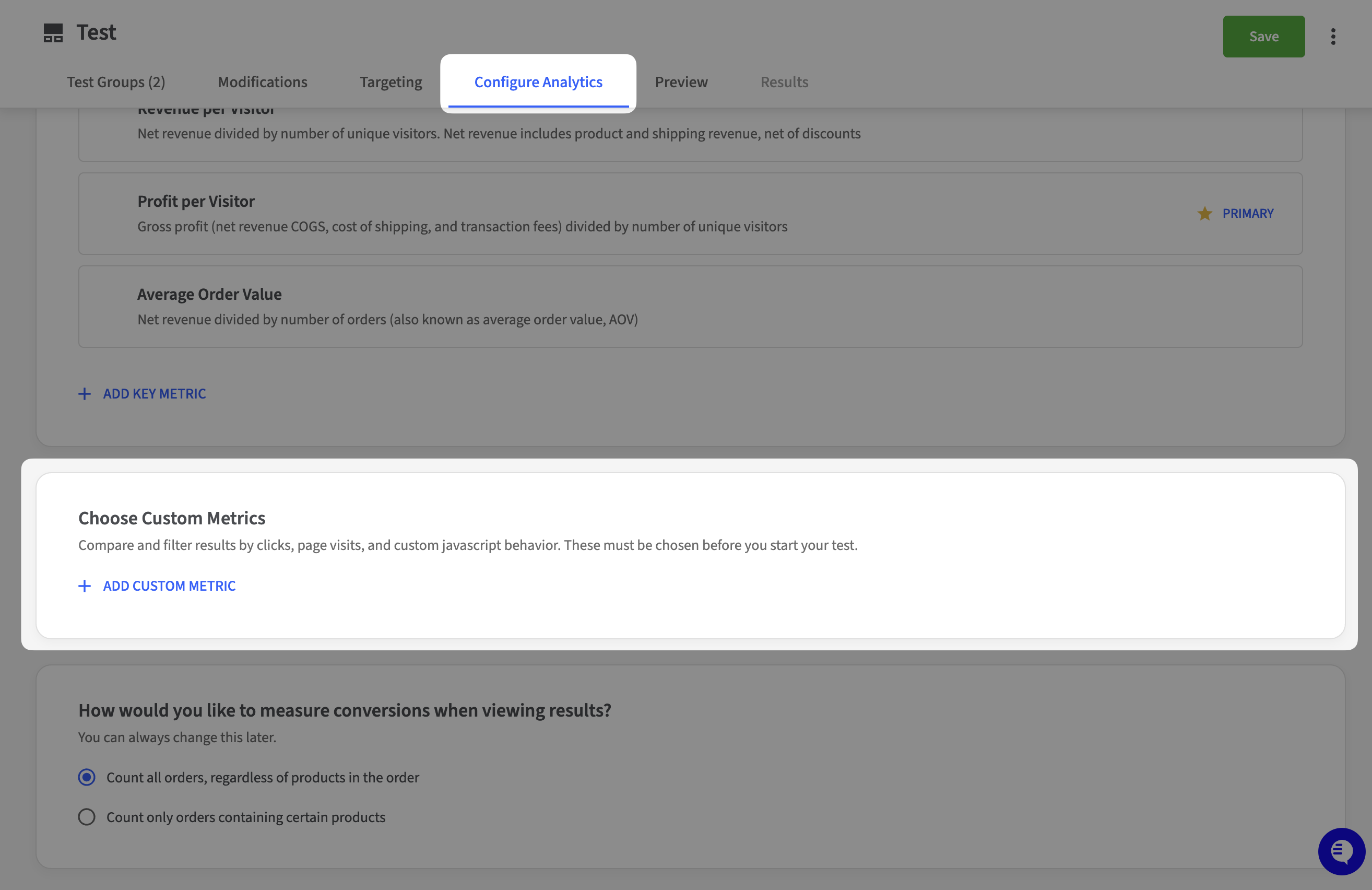Viewport: 1372px width, 890px height.
Task: Open the Preview tab
Action: (681, 82)
